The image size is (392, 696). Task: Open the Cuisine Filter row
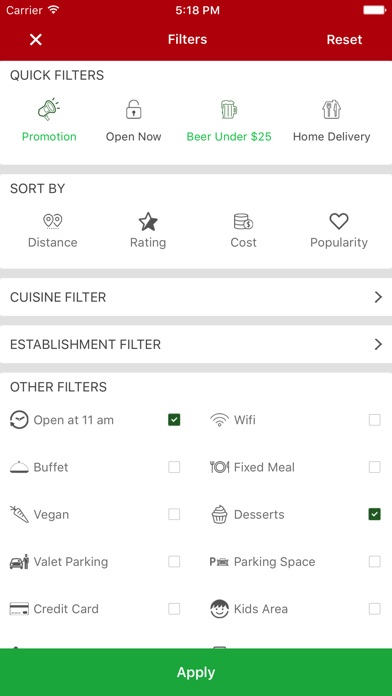pyautogui.click(x=196, y=297)
